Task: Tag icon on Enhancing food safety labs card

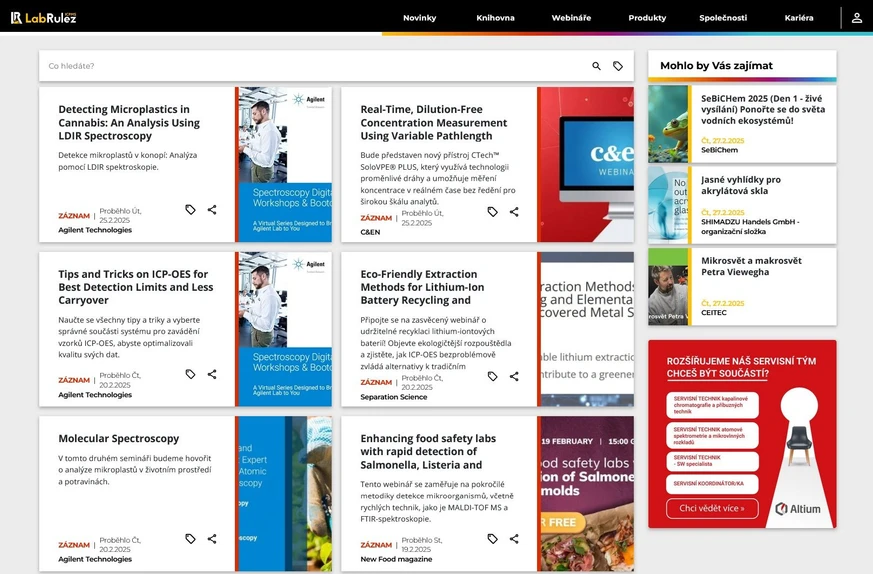Action: point(493,539)
